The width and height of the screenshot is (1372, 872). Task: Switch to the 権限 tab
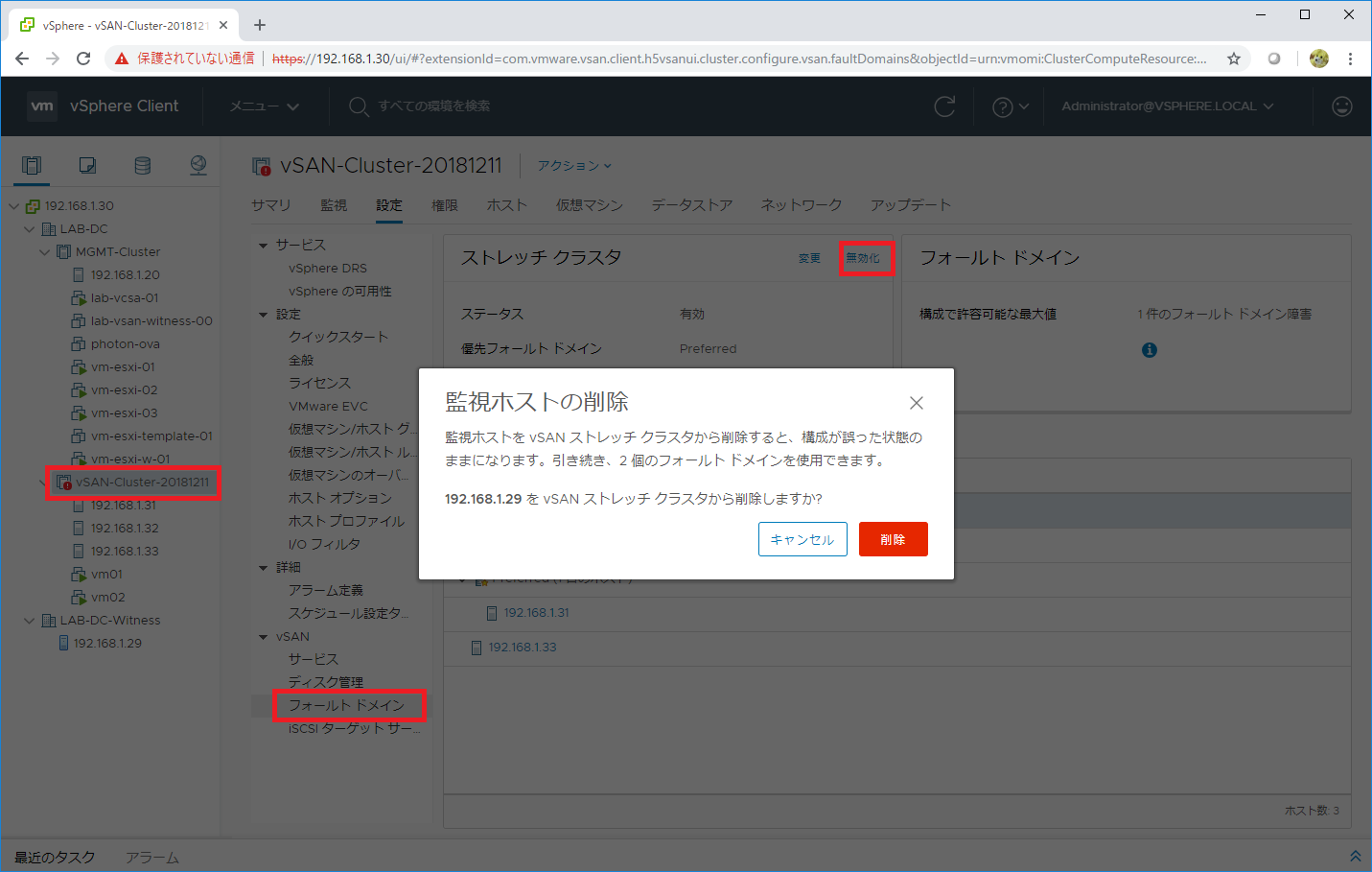(445, 205)
